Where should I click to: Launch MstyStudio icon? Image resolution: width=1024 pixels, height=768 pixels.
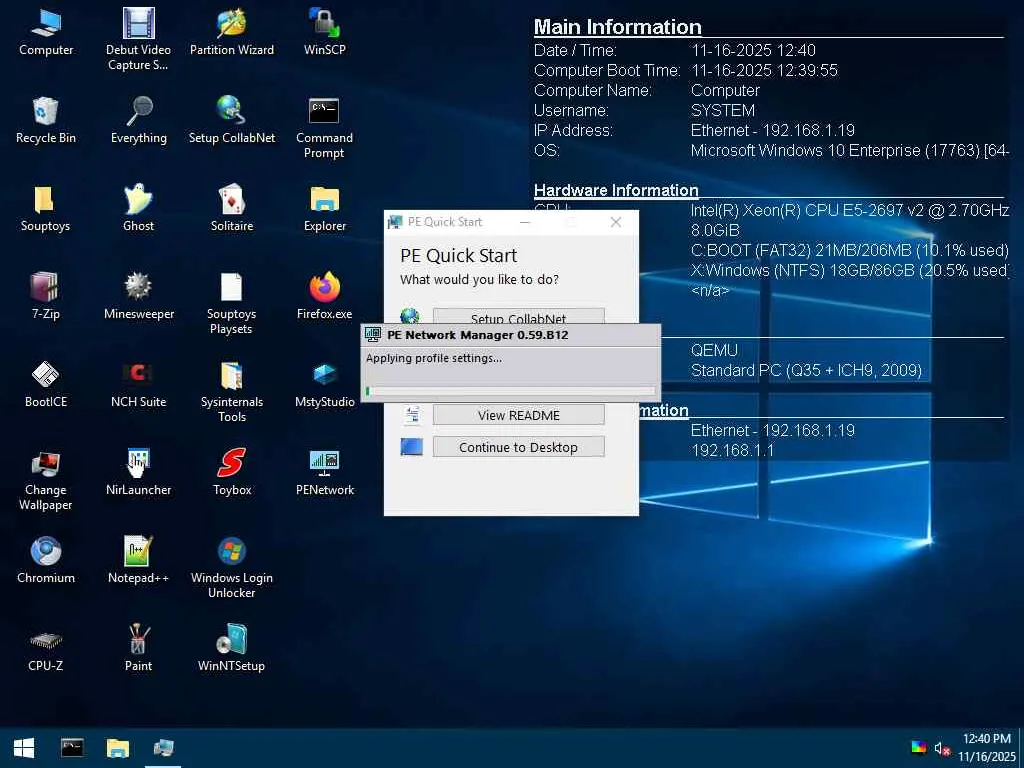325,385
